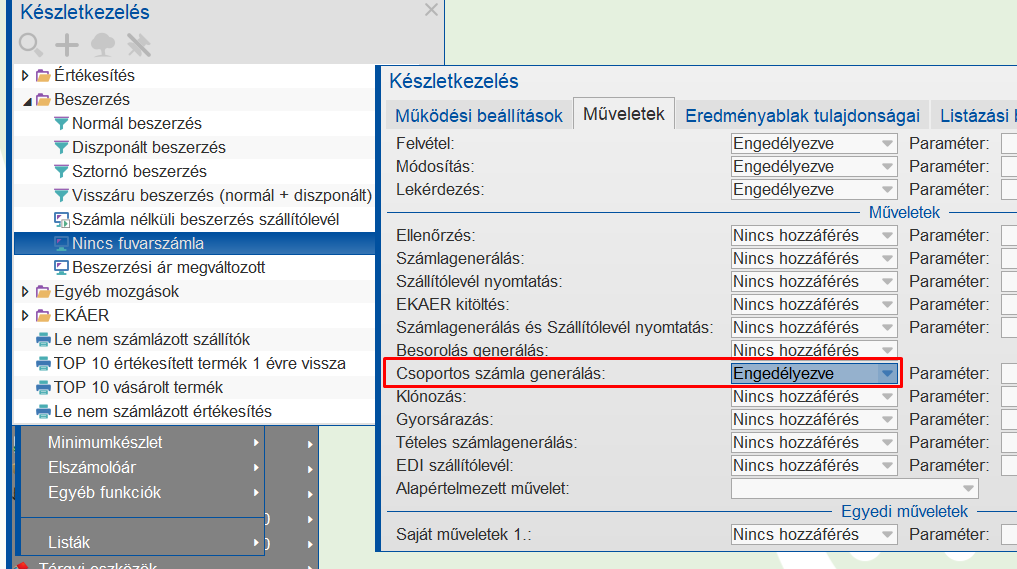Click the plus add icon in toolbar
The height and width of the screenshot is (569, 1017).
click(66, 45)
